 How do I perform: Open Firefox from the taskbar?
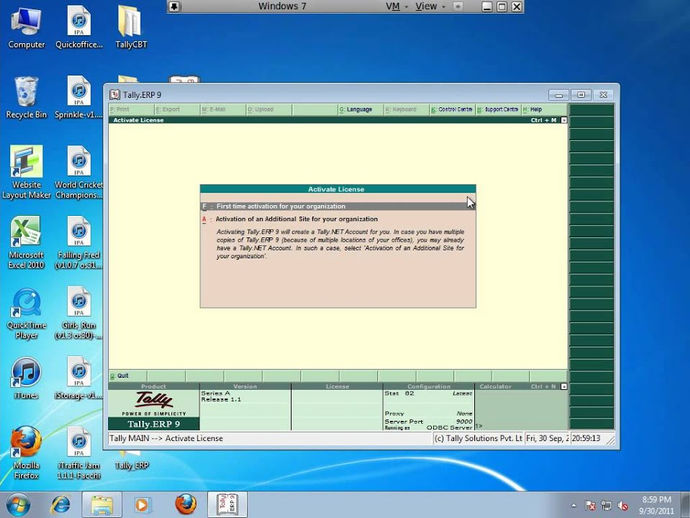186,505
